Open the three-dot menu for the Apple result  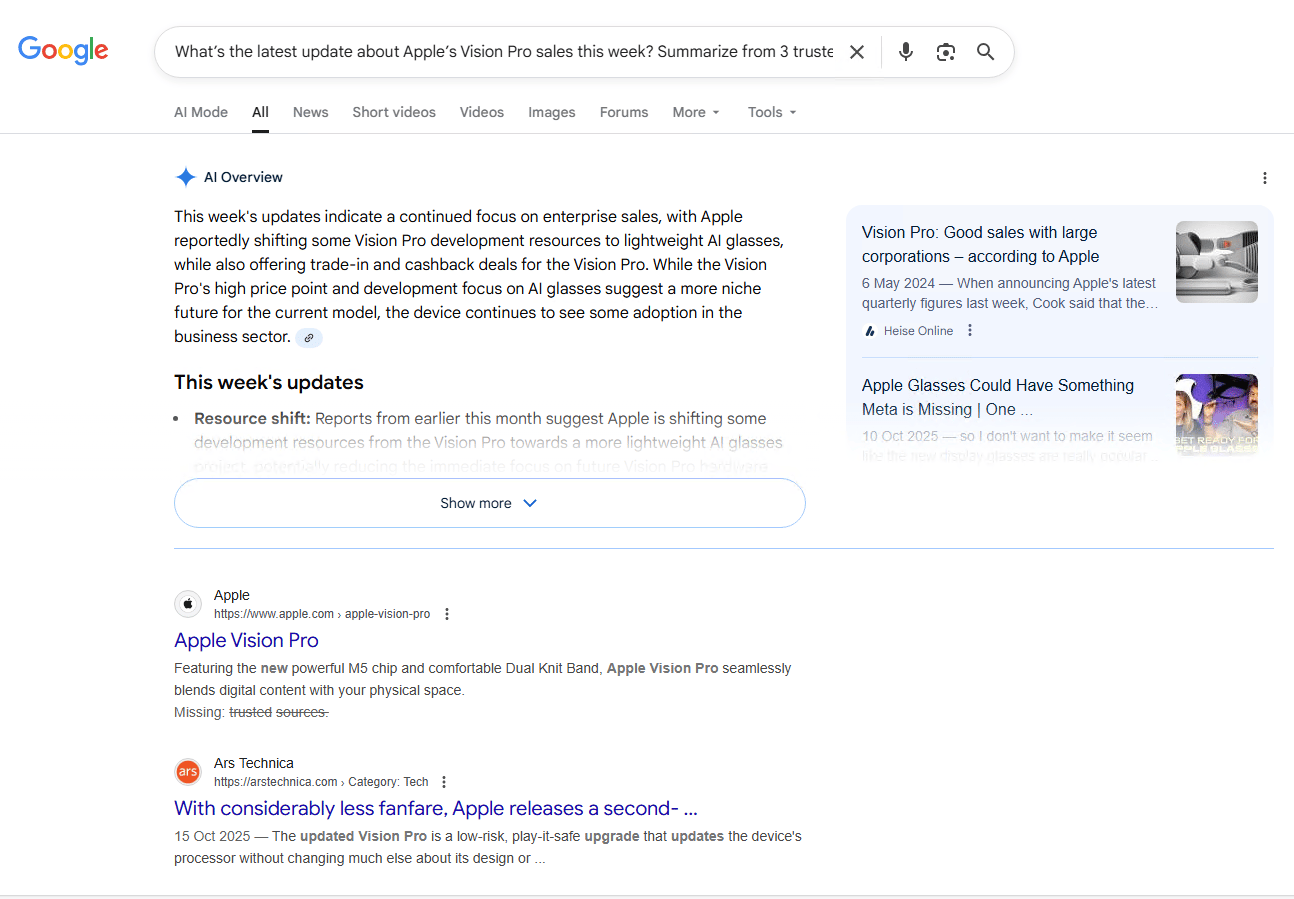(x=447, y=614)
